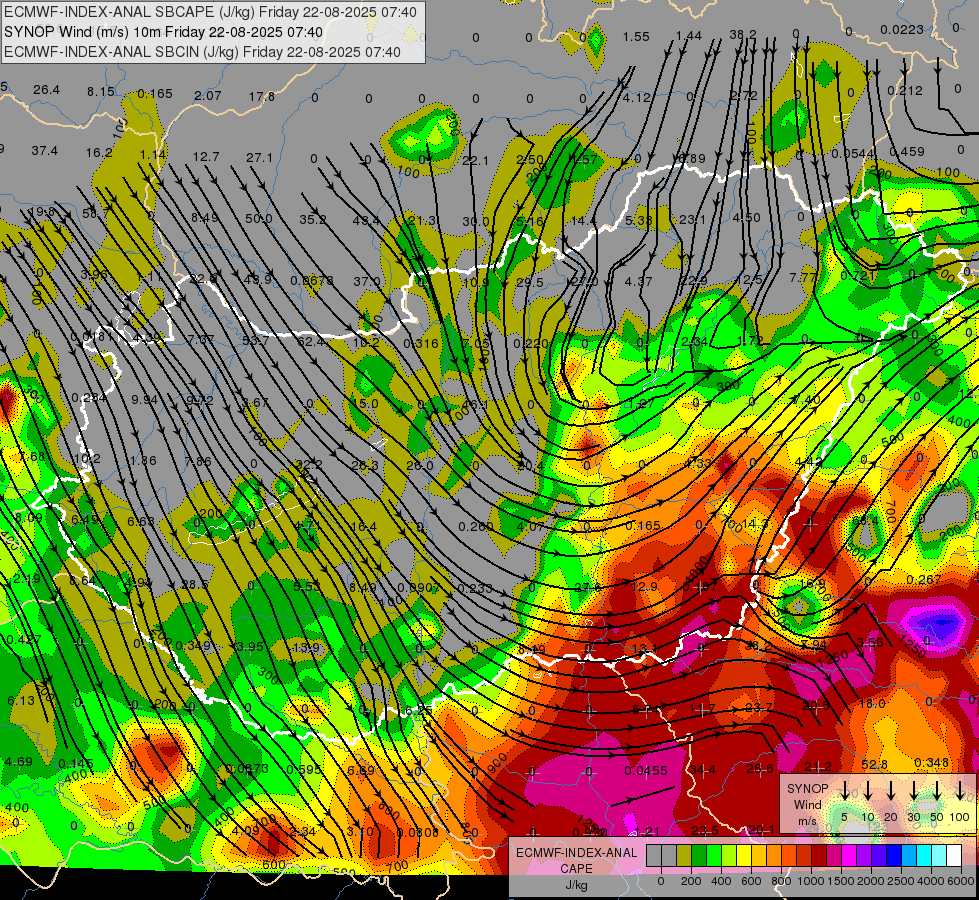
Task: Click the wind arrow above 20 m/s
Action: [890, 791]
